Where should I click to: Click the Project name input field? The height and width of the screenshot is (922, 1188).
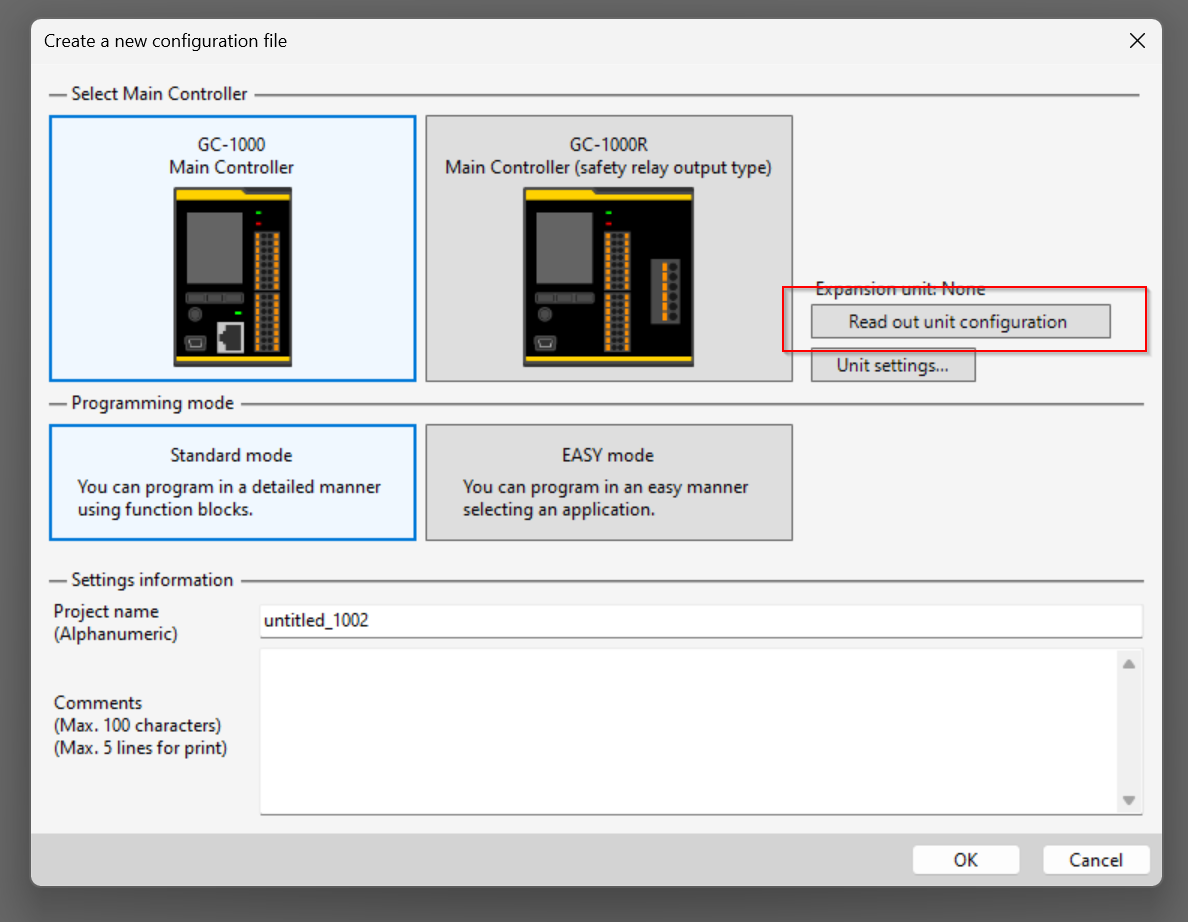point(701,620)
